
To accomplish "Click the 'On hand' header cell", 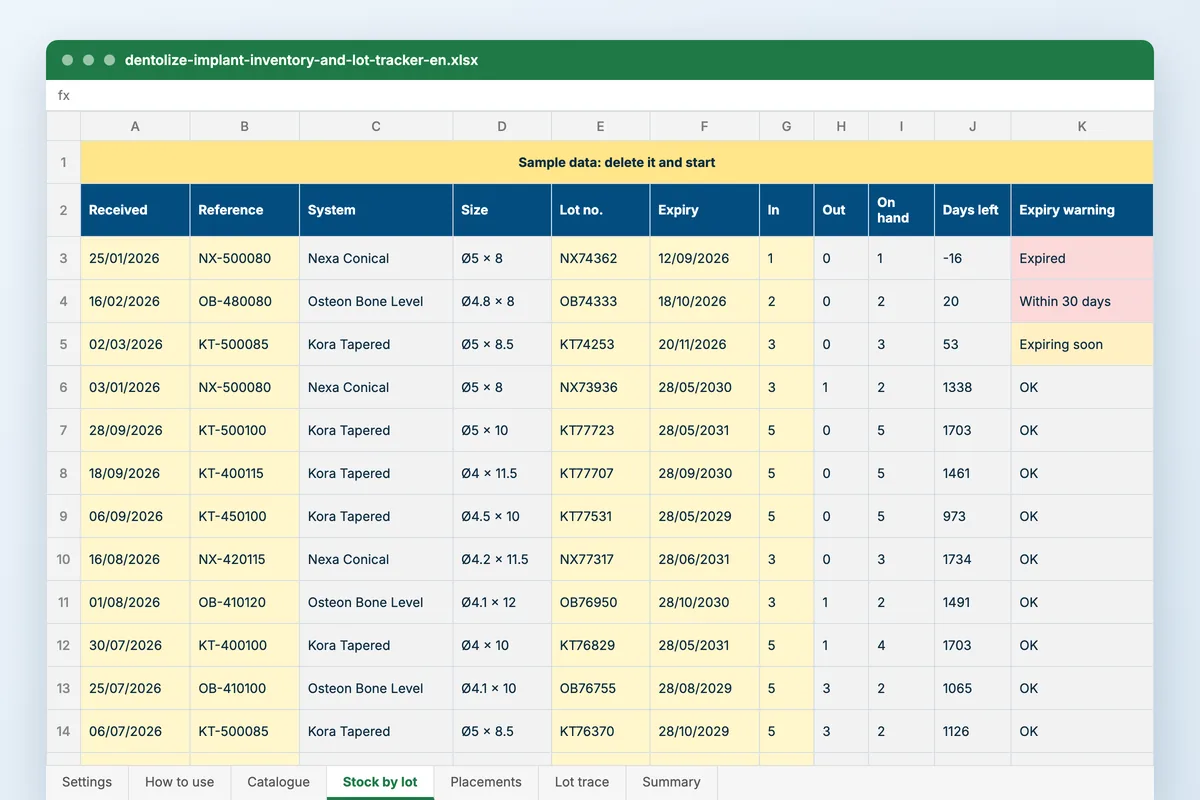I will point(901,210).
